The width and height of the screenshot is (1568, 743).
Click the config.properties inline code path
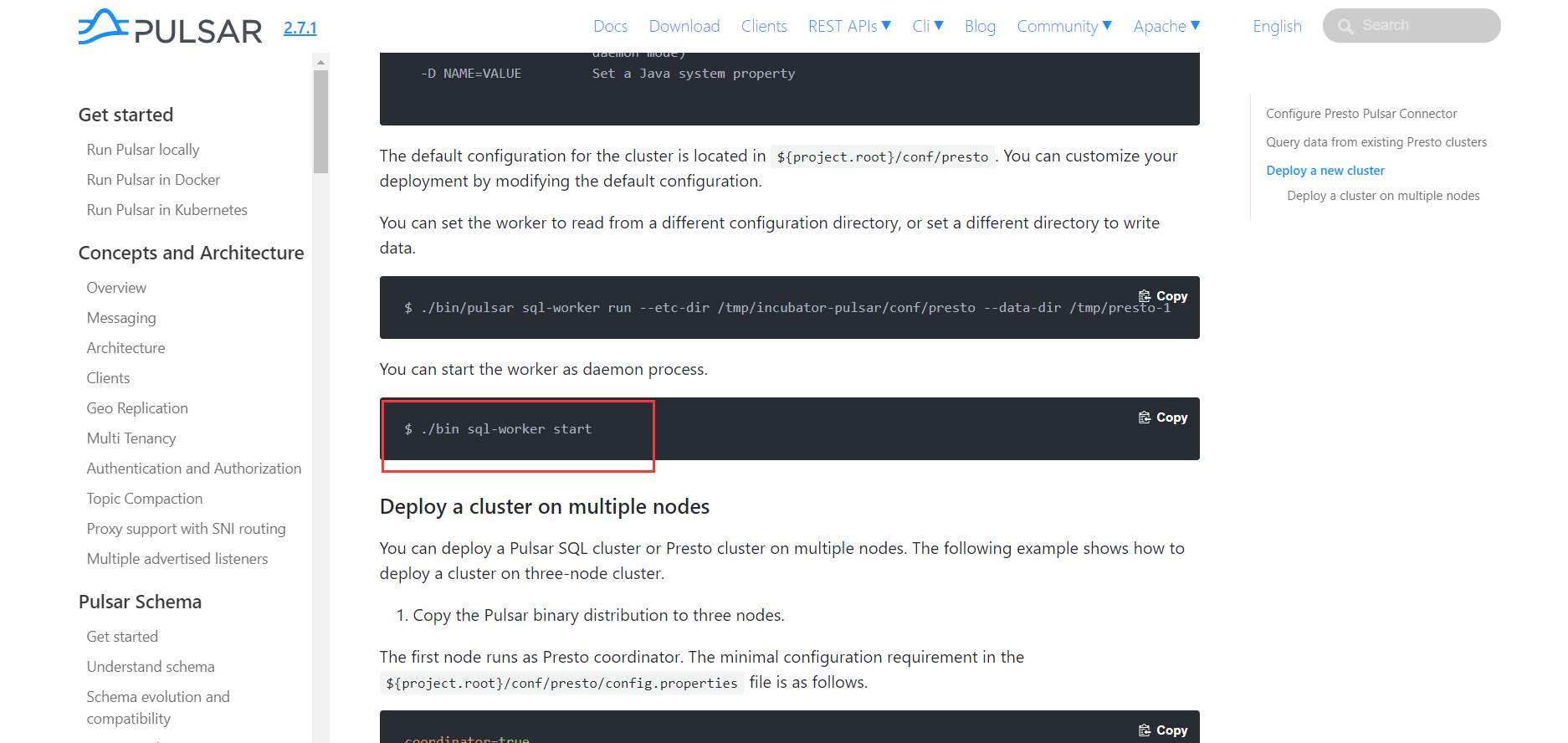point(561,683)
